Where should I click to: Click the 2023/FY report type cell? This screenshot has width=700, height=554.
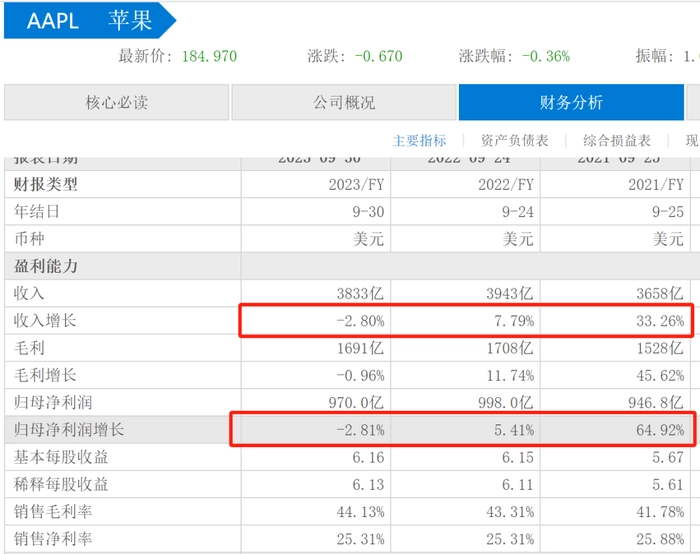pos(355,185)
